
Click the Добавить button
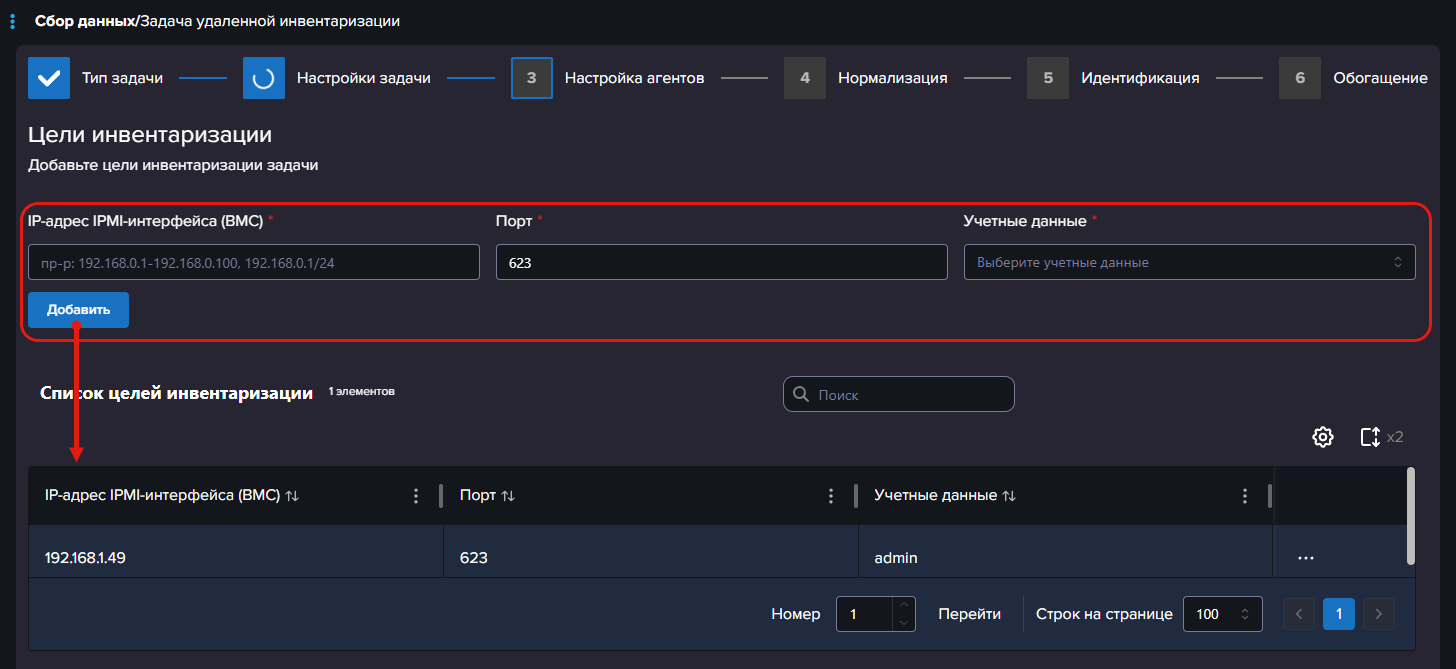pyautogui.click(x=78, y=310)
